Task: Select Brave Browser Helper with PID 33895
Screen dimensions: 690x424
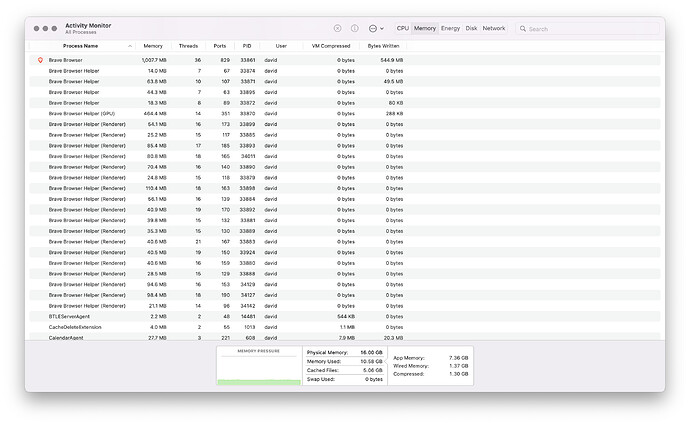Action: 345,92
